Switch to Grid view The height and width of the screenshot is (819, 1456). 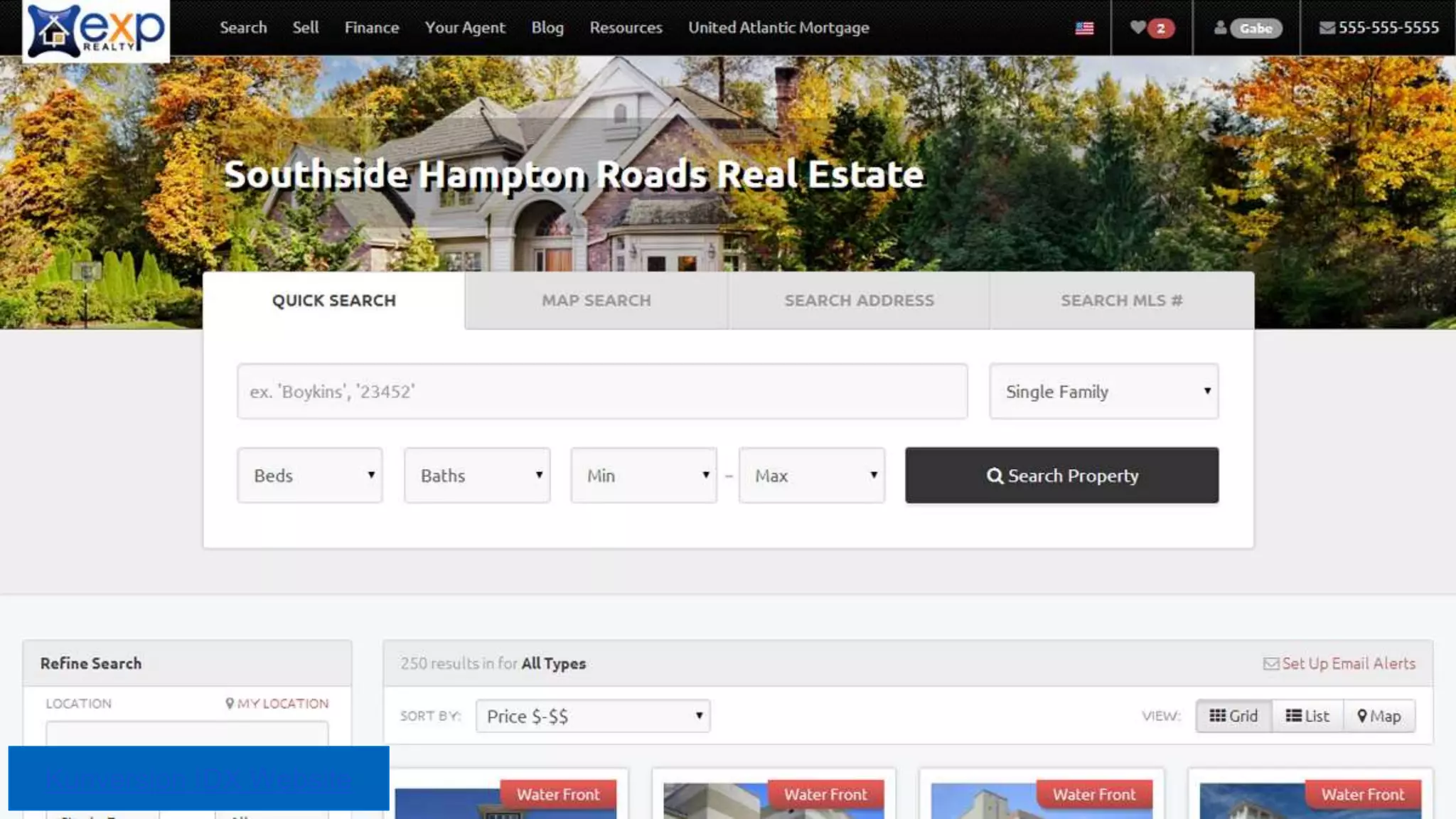tap(1233, 716)
